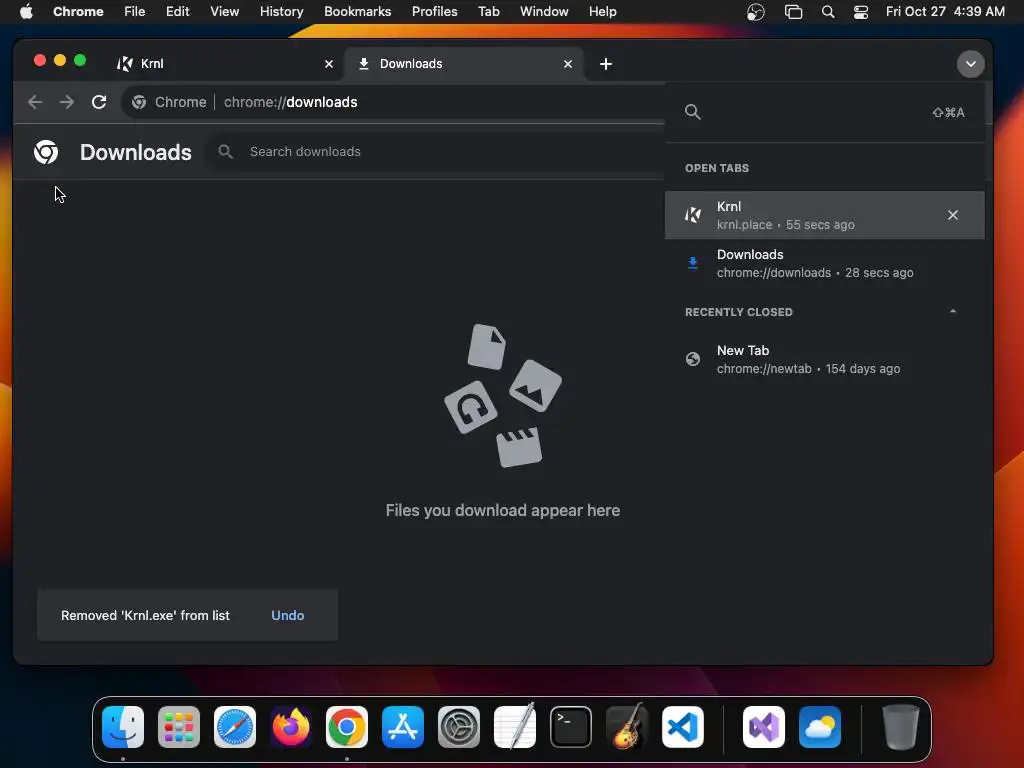Open Visual Studio from the Dock
1024x768 pixels.
click(764, 727)
